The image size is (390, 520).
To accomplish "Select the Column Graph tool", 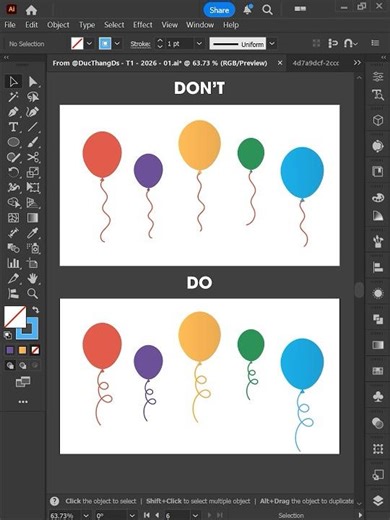I will coord(13,263).
